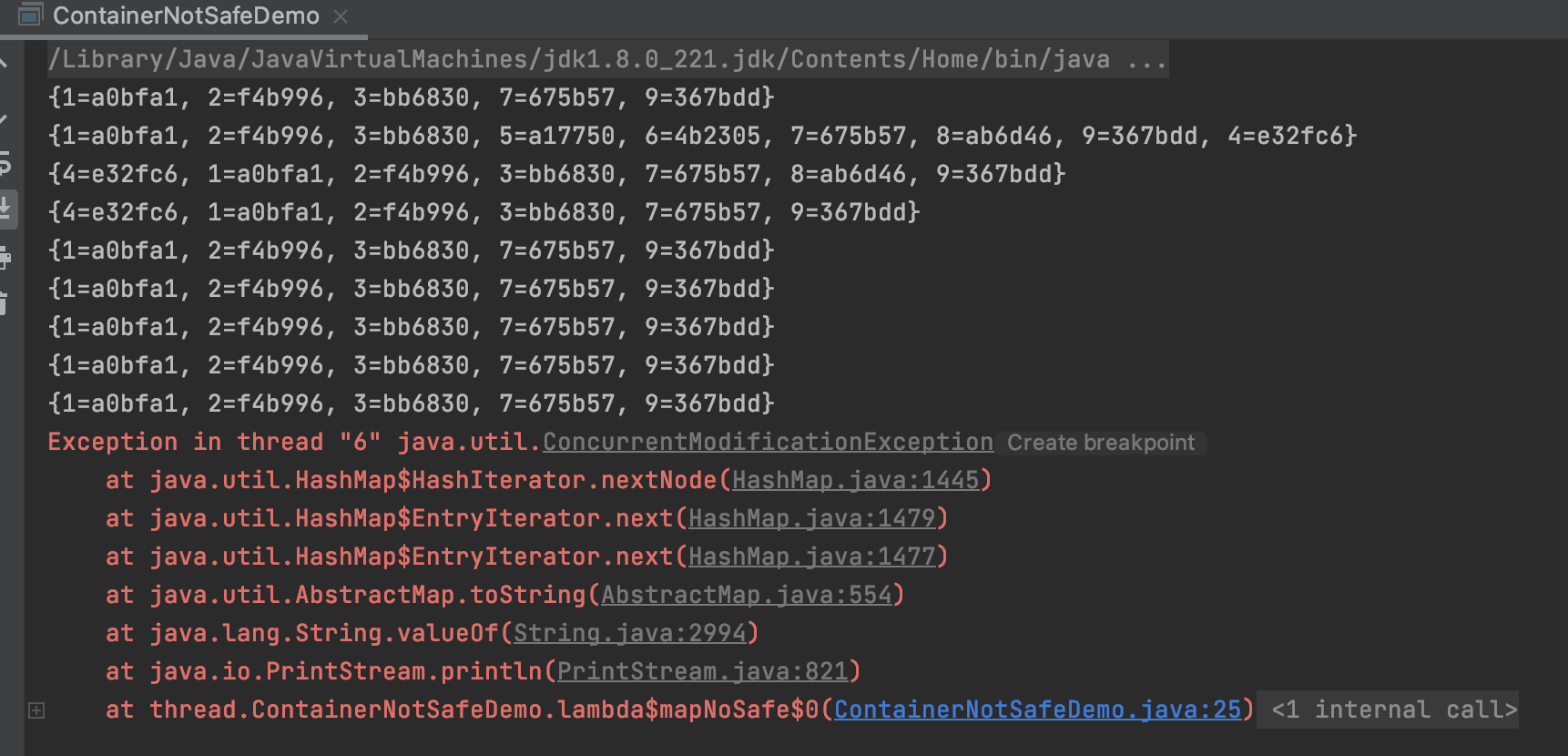The height and width of the screenshot is (756, 1568).
Task: Open AbstractMap.java:554 in stack trace
Action: tap(747, 595)
